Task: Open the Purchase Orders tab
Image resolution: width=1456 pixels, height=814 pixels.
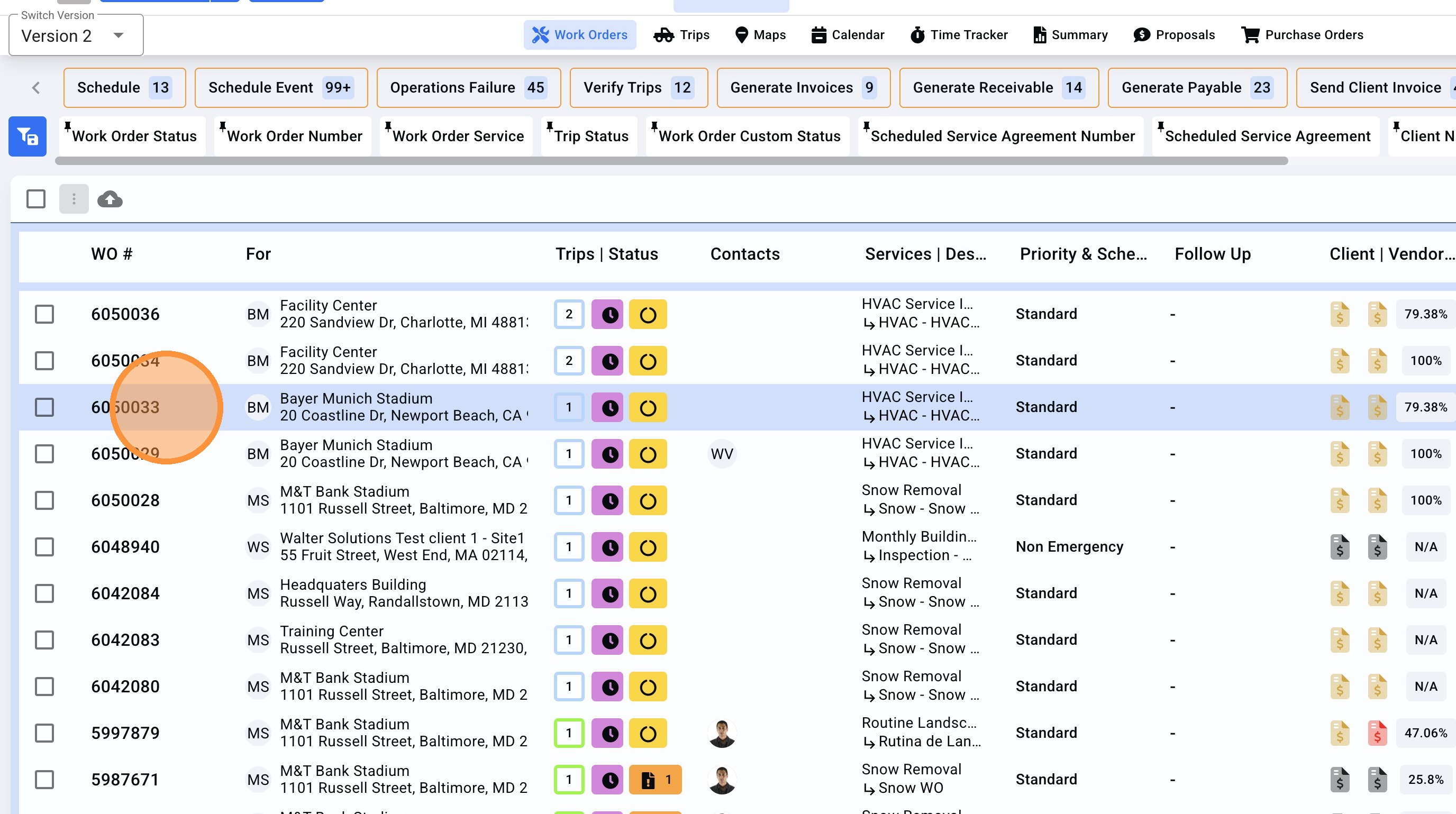Action: click(x=1302, y=35)
